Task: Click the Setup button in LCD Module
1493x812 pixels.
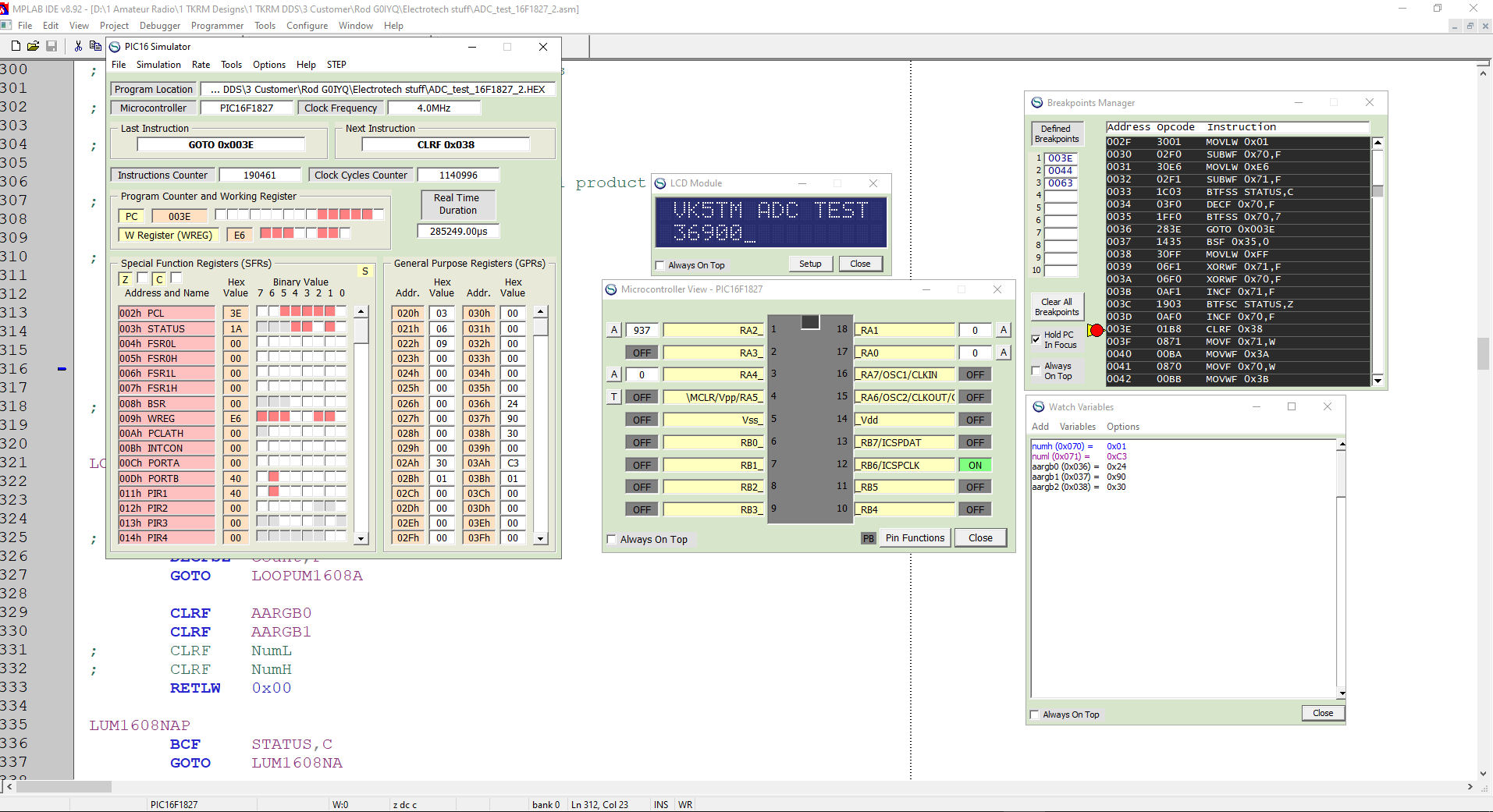Action: [x=810, y=264]
